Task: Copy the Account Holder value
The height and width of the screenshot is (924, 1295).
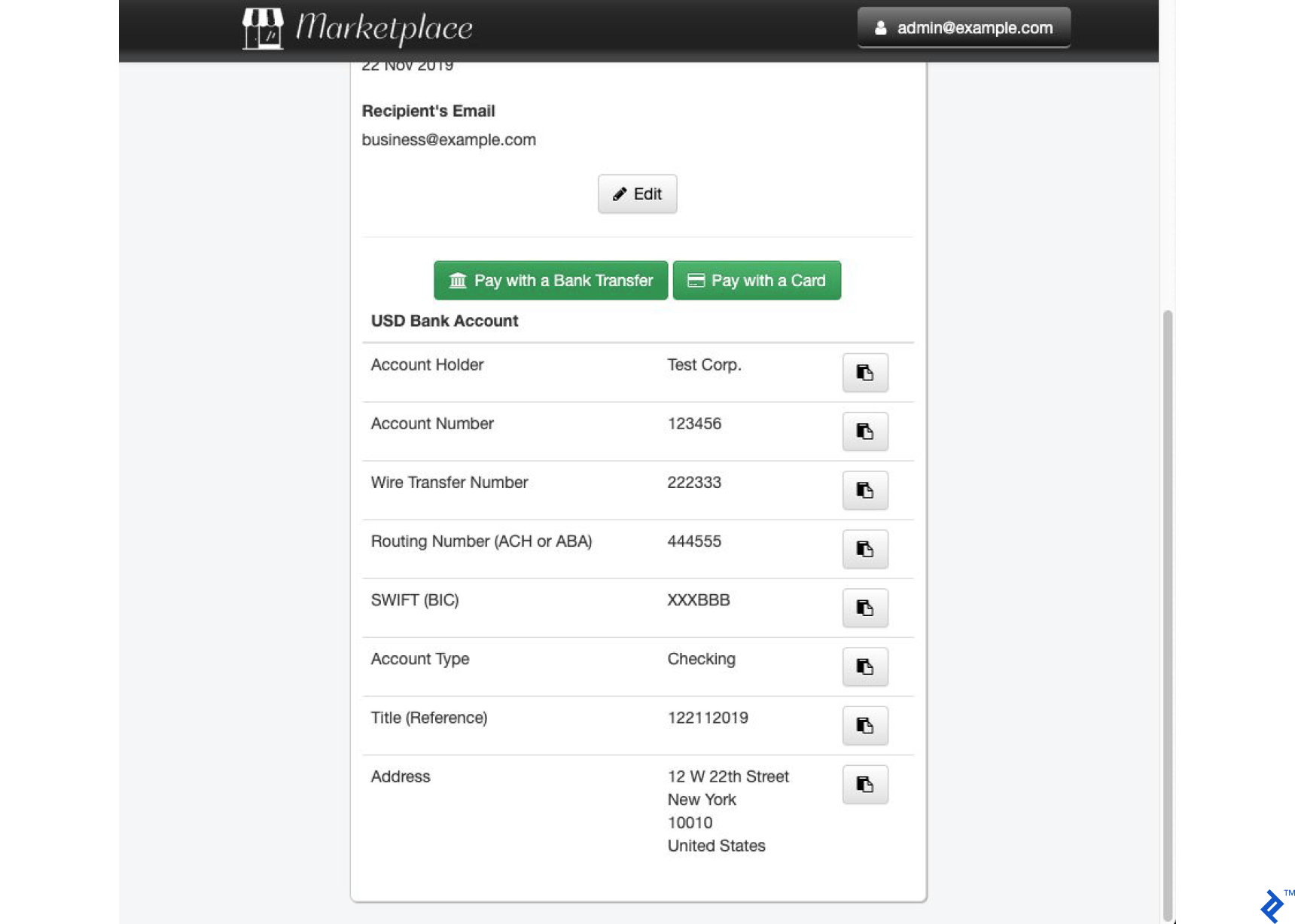Action: [864, 372]
